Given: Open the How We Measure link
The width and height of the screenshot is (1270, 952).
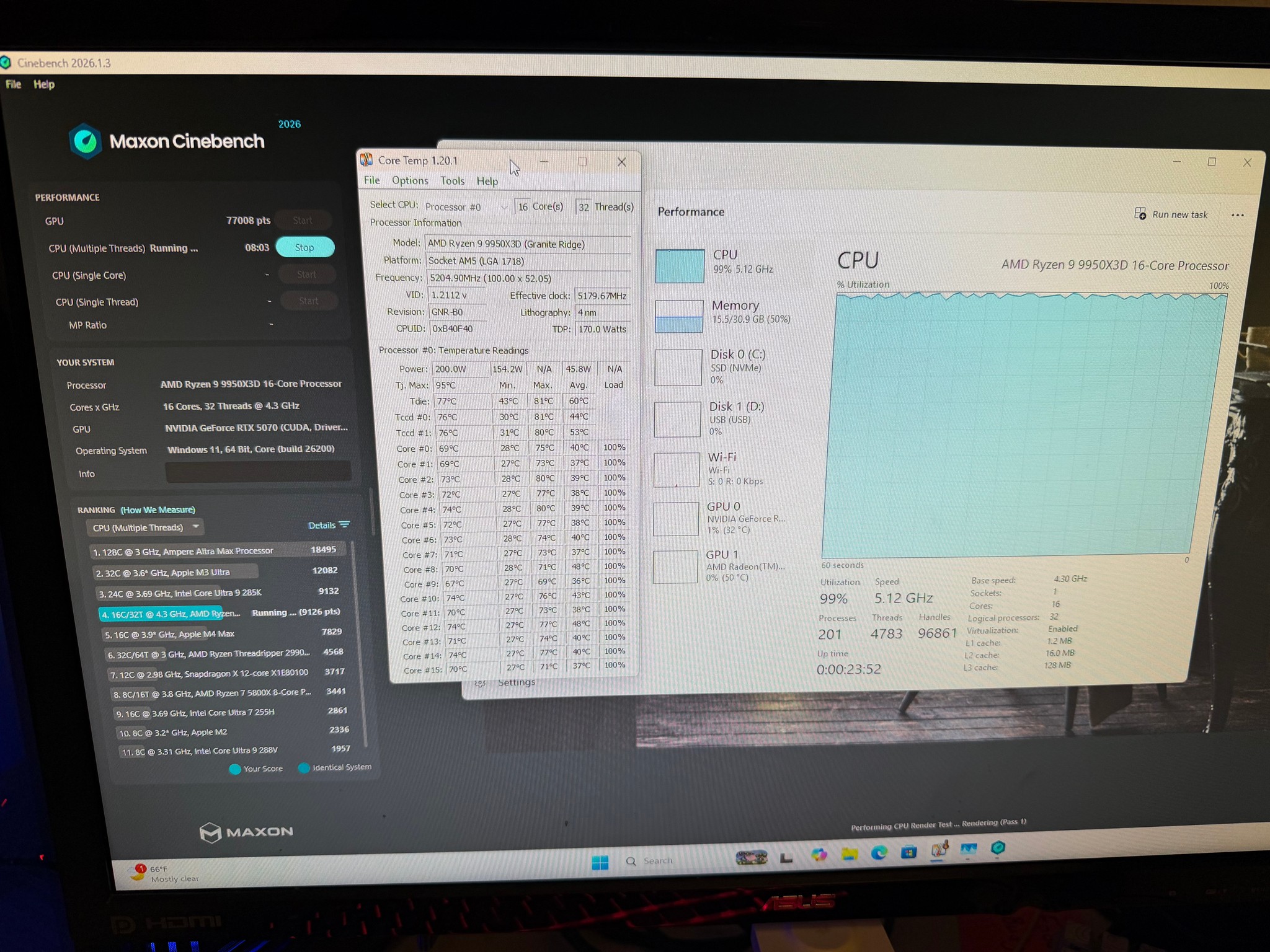Looking at the screenshot, I should (158, 509).
